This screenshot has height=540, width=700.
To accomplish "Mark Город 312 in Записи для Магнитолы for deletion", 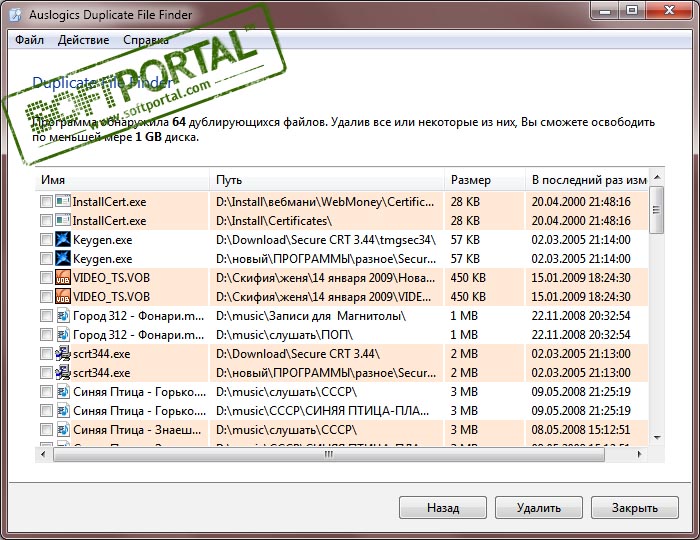I will coord(46,316).
